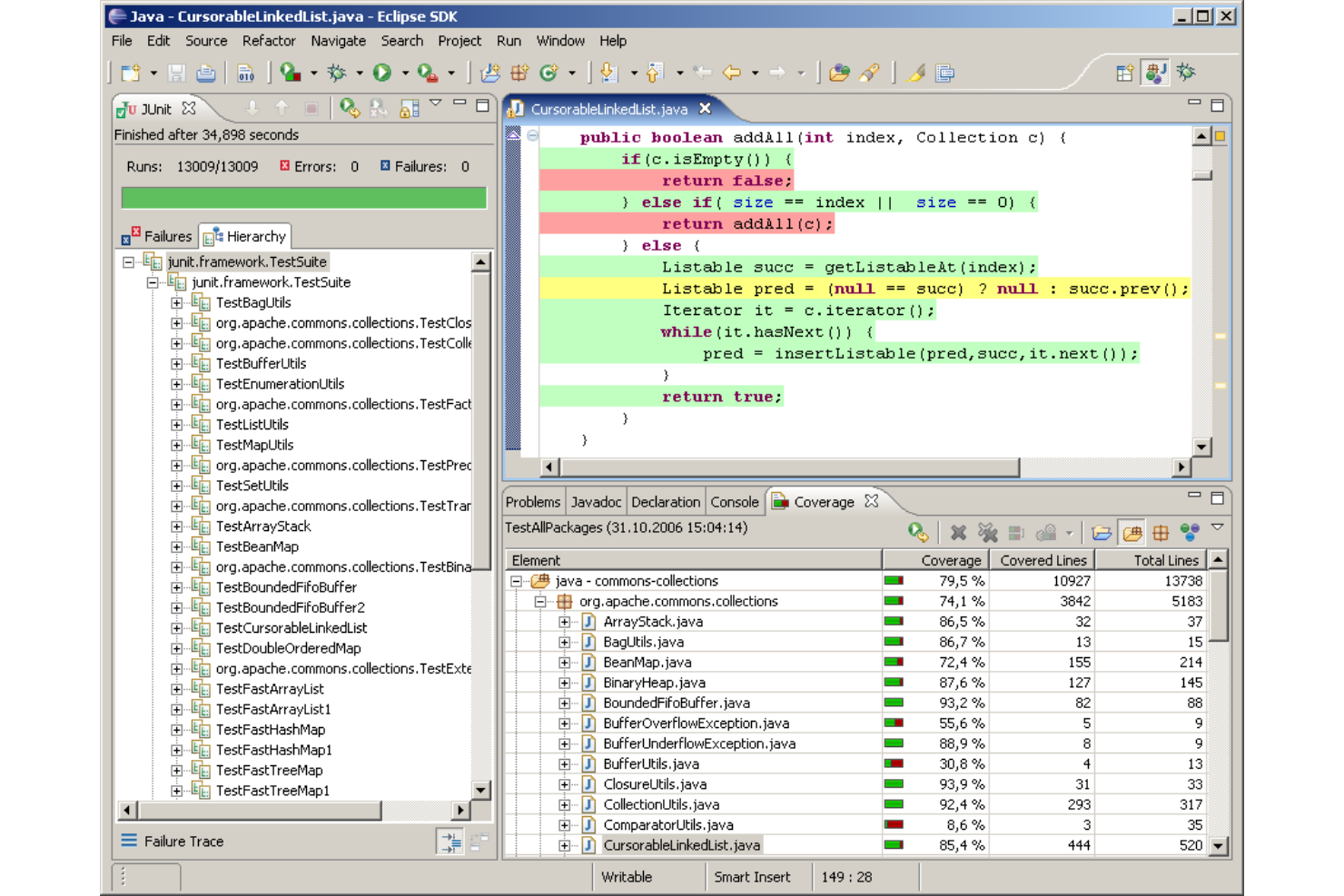The height and width of the screenshot is (896, 1344).
Task: Select the Stop JUnit Test Run icon
Action: coord(311,108)
